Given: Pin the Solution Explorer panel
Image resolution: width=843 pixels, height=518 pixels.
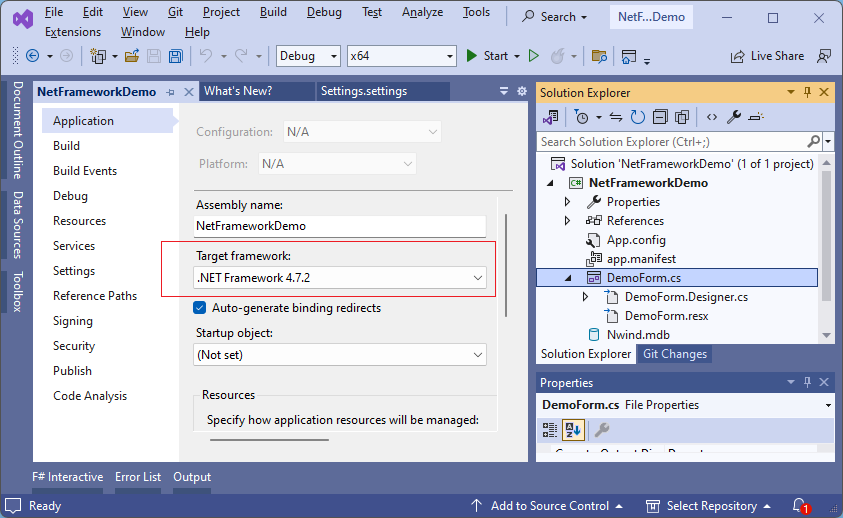Looking at the screenshot, I should click(x=807, y=93).
